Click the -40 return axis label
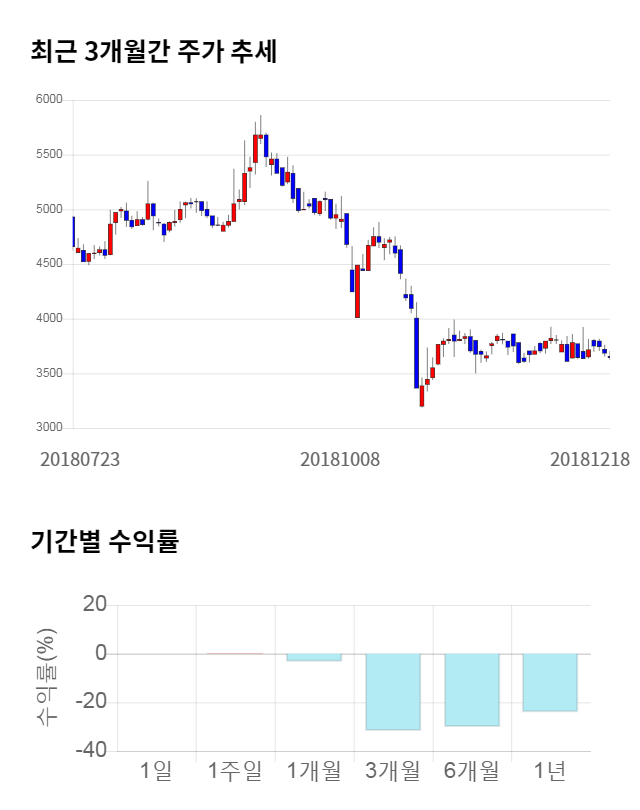640x810 pixels. tap(92, 750)
